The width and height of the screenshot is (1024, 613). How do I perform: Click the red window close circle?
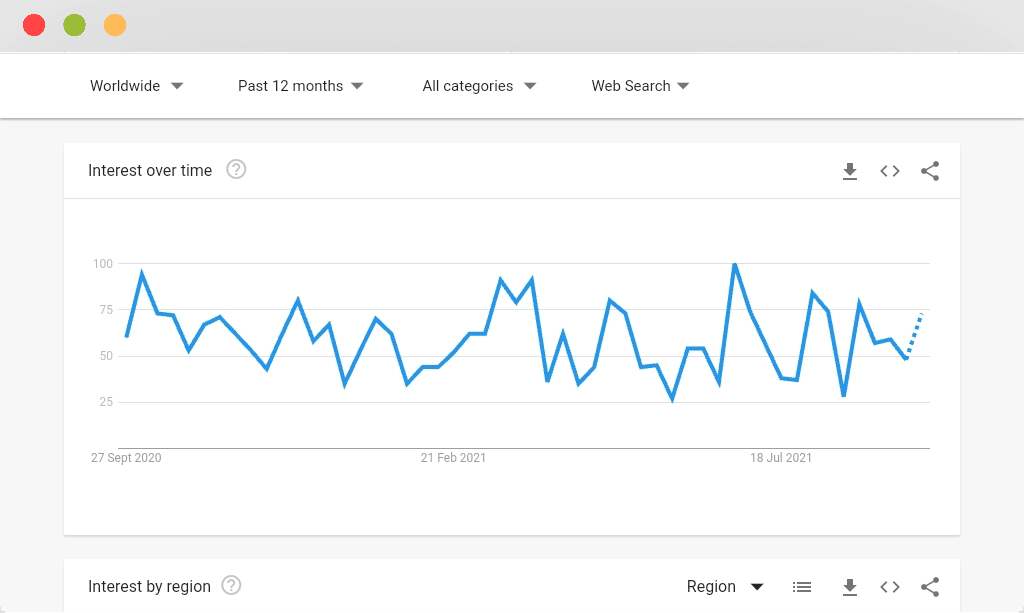pos(34,25)
